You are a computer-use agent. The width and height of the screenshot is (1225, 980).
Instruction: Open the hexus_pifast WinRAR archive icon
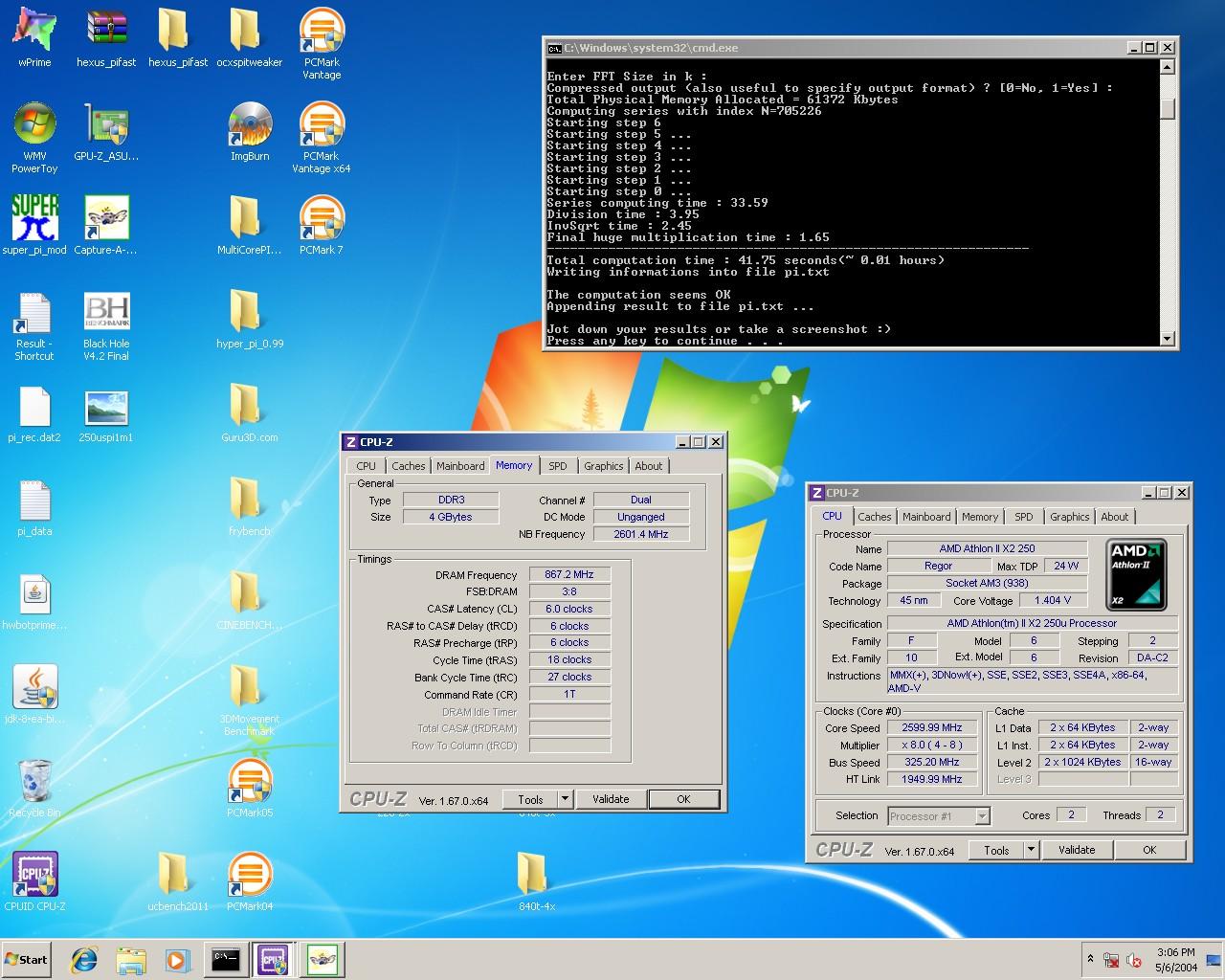tap(106, 37)
